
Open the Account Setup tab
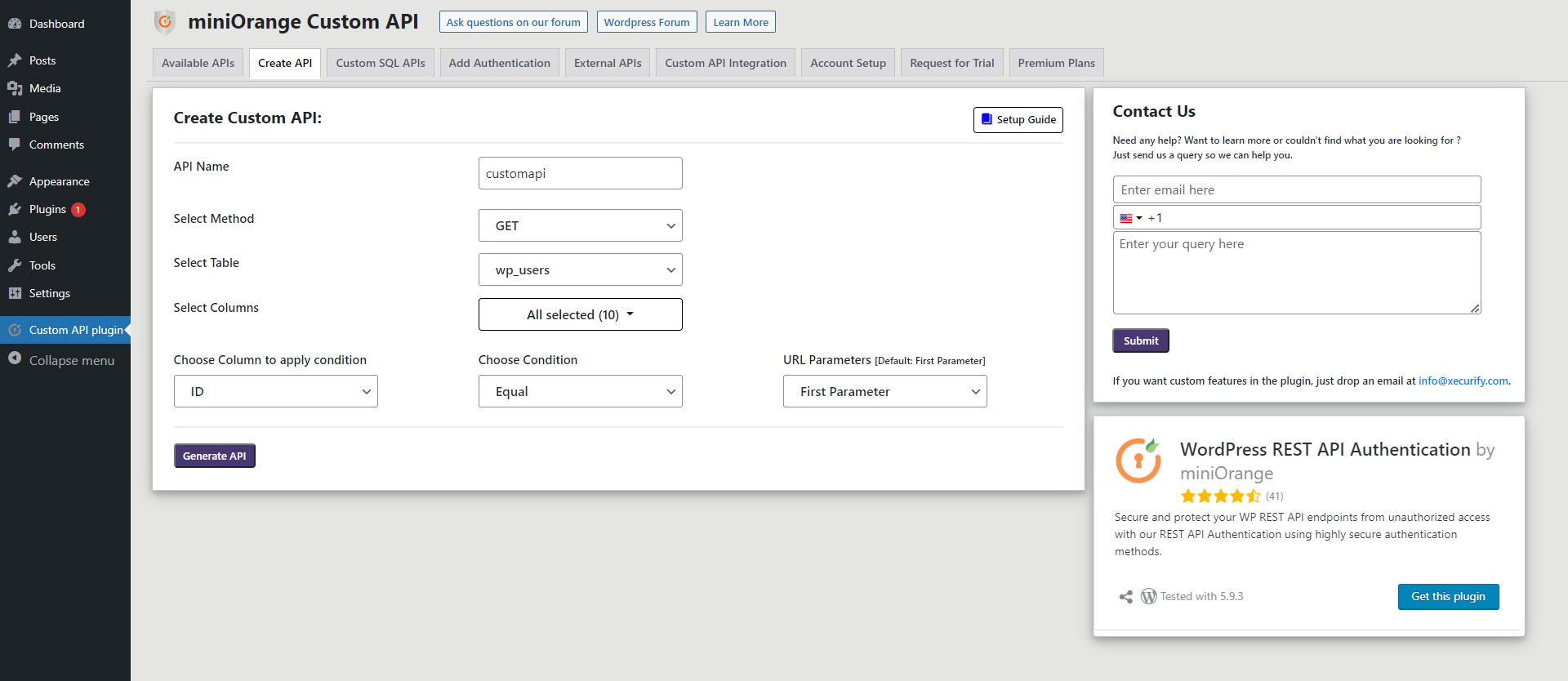point(849,63)
